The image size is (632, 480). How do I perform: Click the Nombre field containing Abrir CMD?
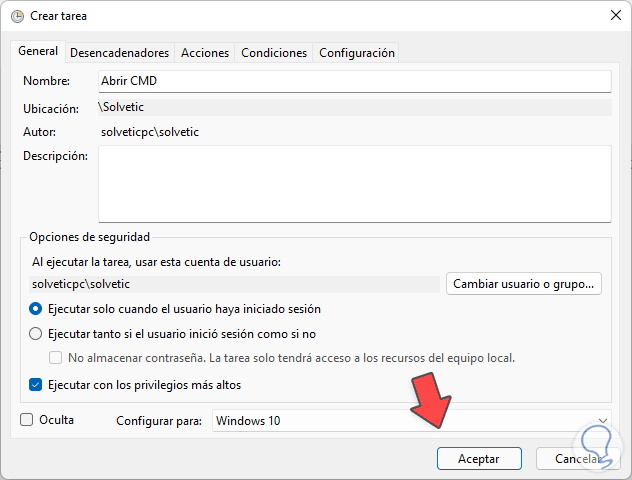tap(354, 81)
